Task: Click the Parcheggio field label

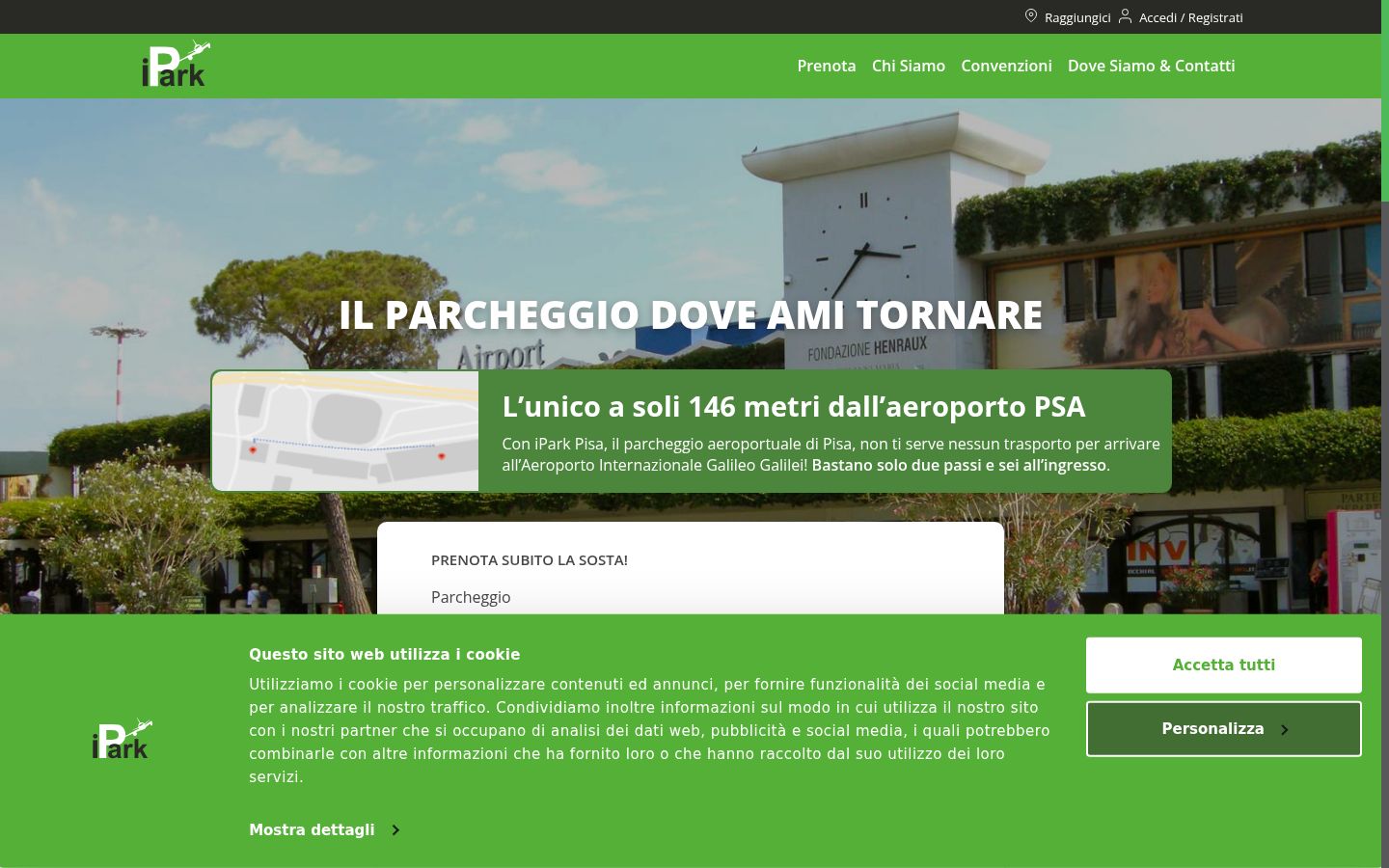Action: pyautogui.click(x=471, y=597)
